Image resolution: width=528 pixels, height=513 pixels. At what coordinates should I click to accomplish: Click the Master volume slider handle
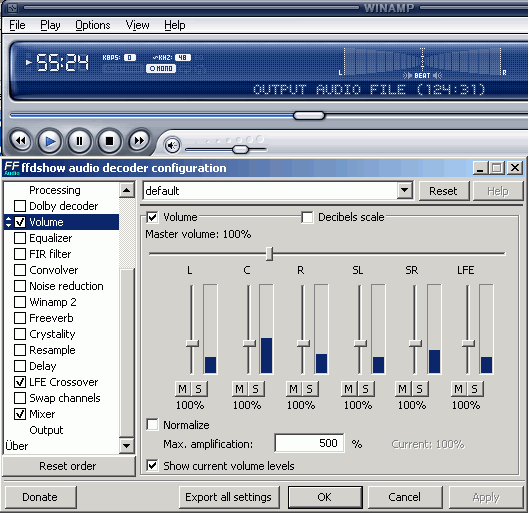coord(269,254)
